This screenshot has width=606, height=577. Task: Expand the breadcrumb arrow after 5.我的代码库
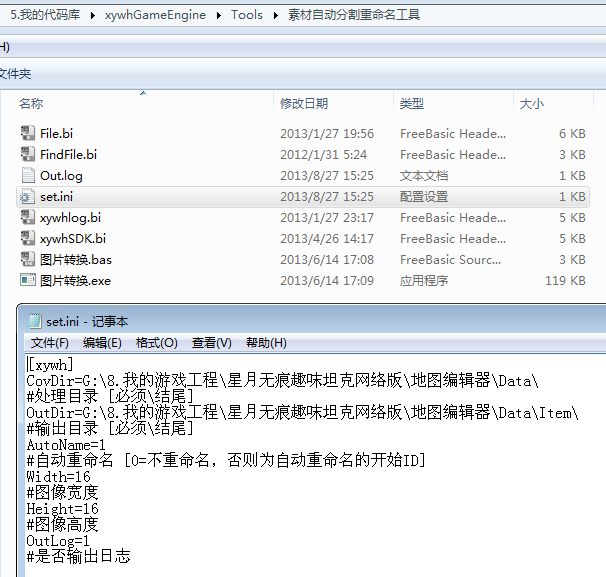93,15
